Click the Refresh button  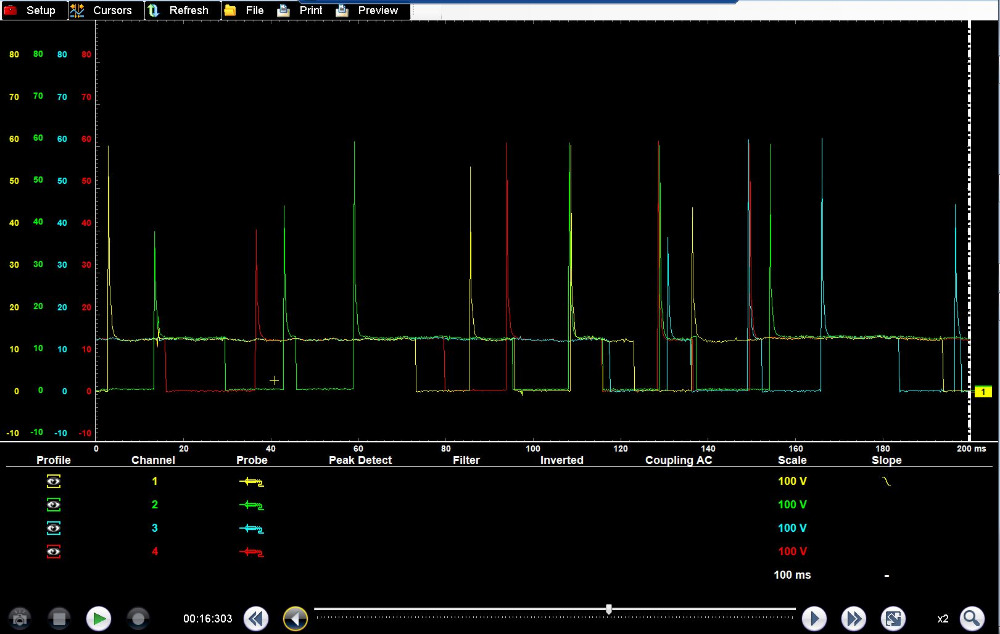pyautogui.click(x=180, y=10)
